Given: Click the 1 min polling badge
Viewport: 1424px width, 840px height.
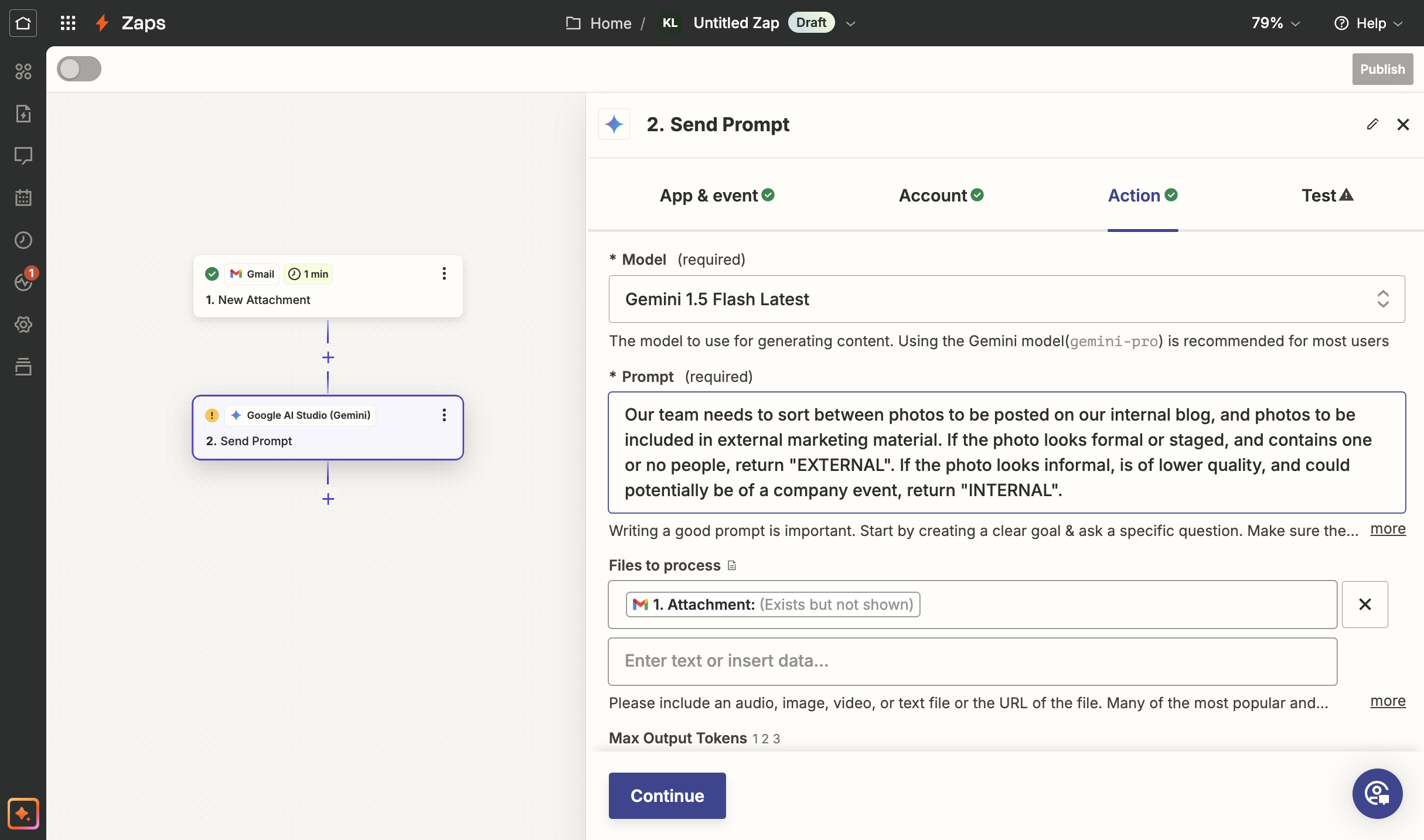Looking at the screenshot, I should coord(308,274).
